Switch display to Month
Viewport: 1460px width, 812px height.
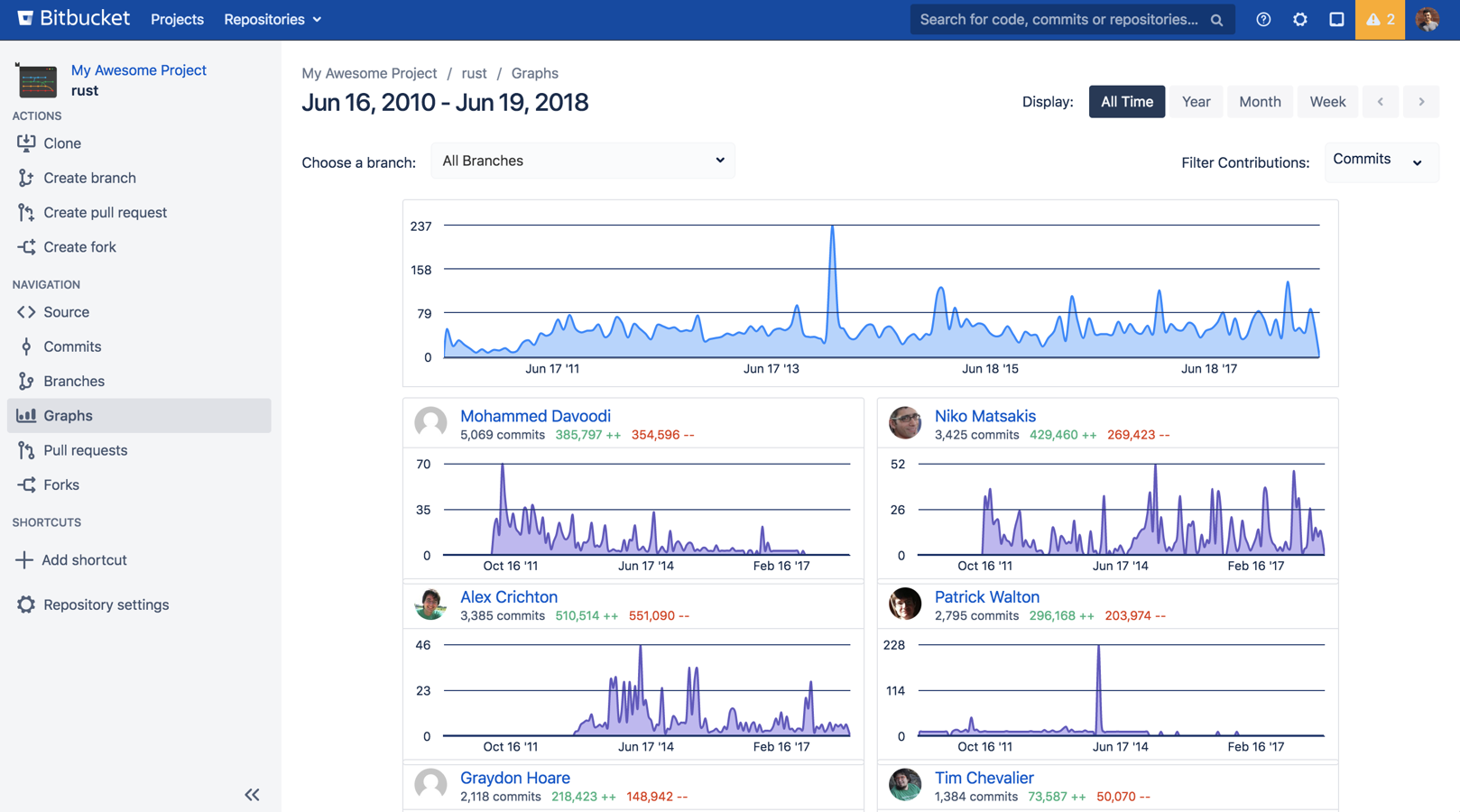point(1260,102)
